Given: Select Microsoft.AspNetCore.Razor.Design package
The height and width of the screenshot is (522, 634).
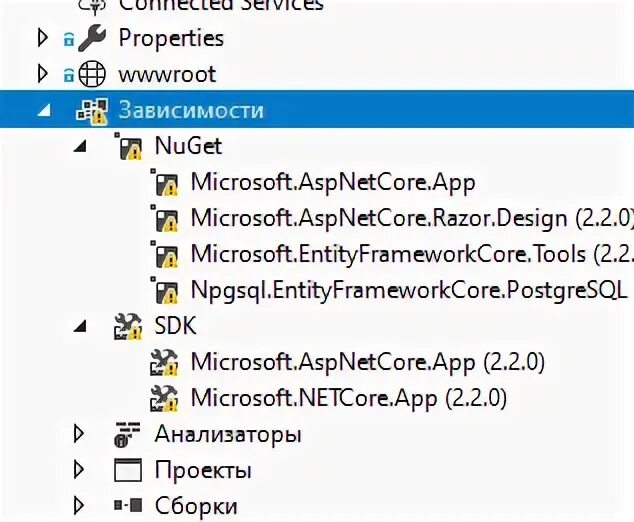Looking at the screenshot, I should click(412, 218).
